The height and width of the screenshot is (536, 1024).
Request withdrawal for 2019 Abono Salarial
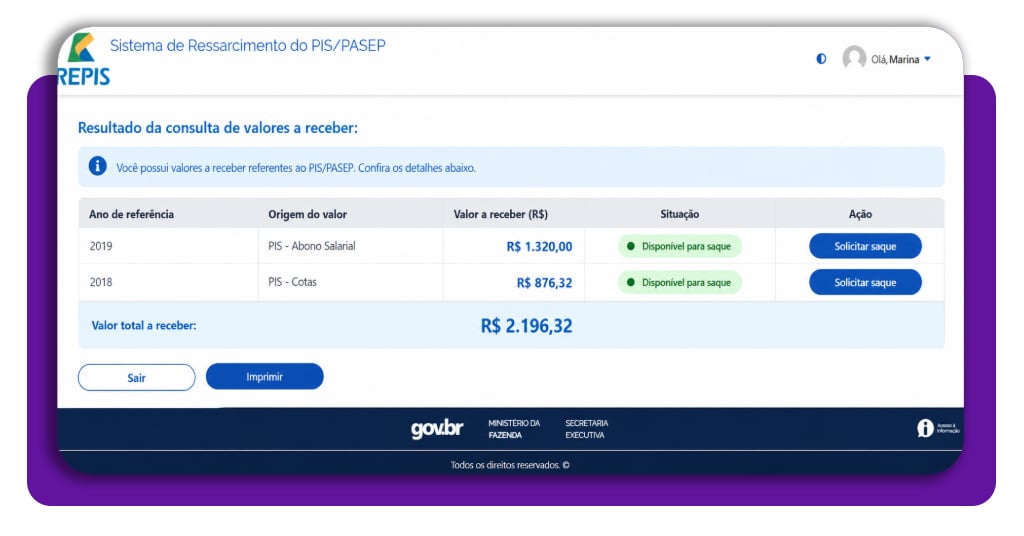(x=865, y=246)
